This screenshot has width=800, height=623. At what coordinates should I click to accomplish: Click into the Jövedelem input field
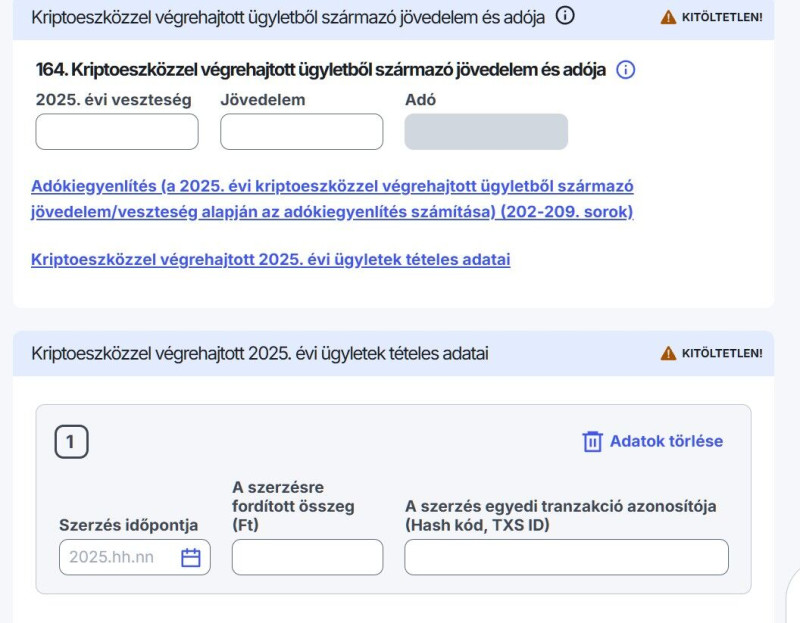coord(301,132)
